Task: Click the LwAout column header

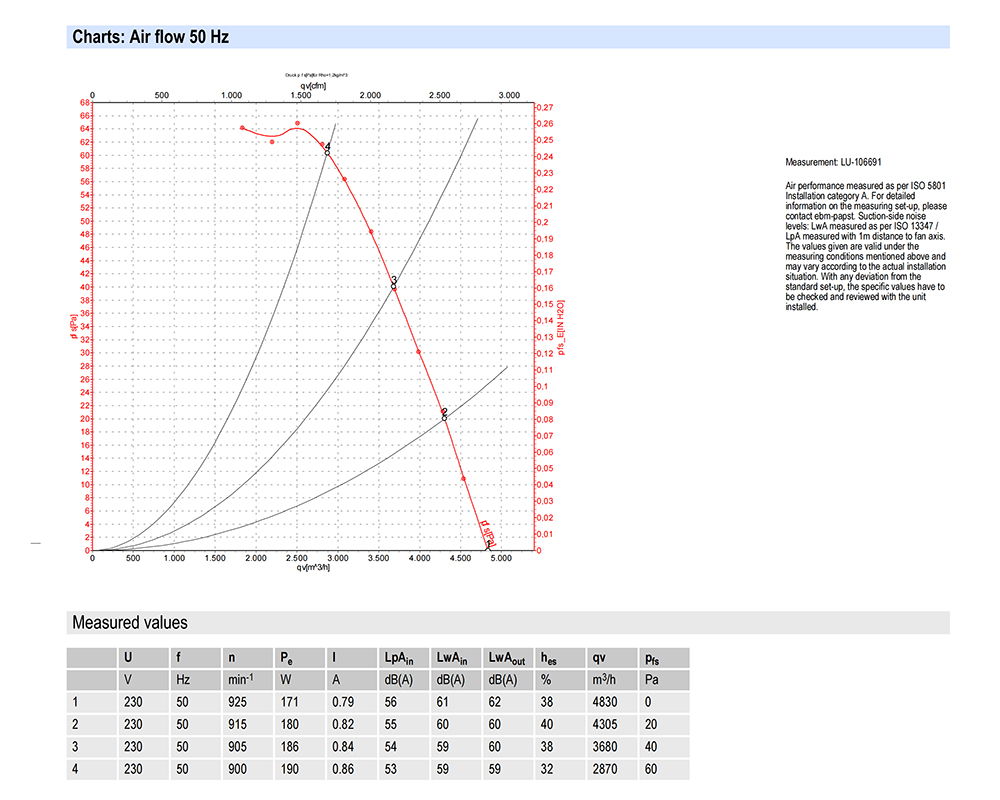Action: (508, 658)
